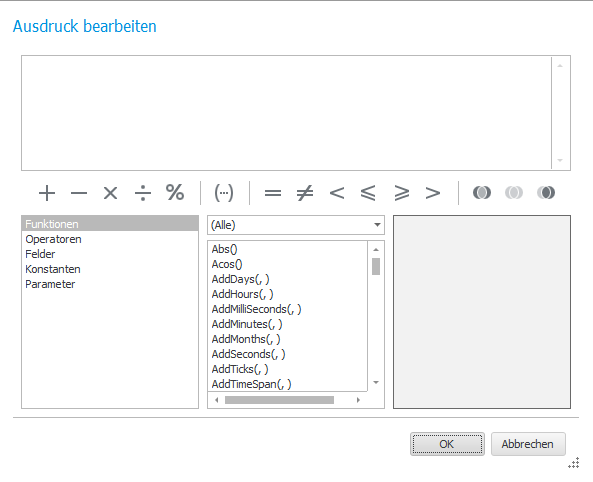Cancel the dialog with Abbrechen

click(x=528, y=444)
